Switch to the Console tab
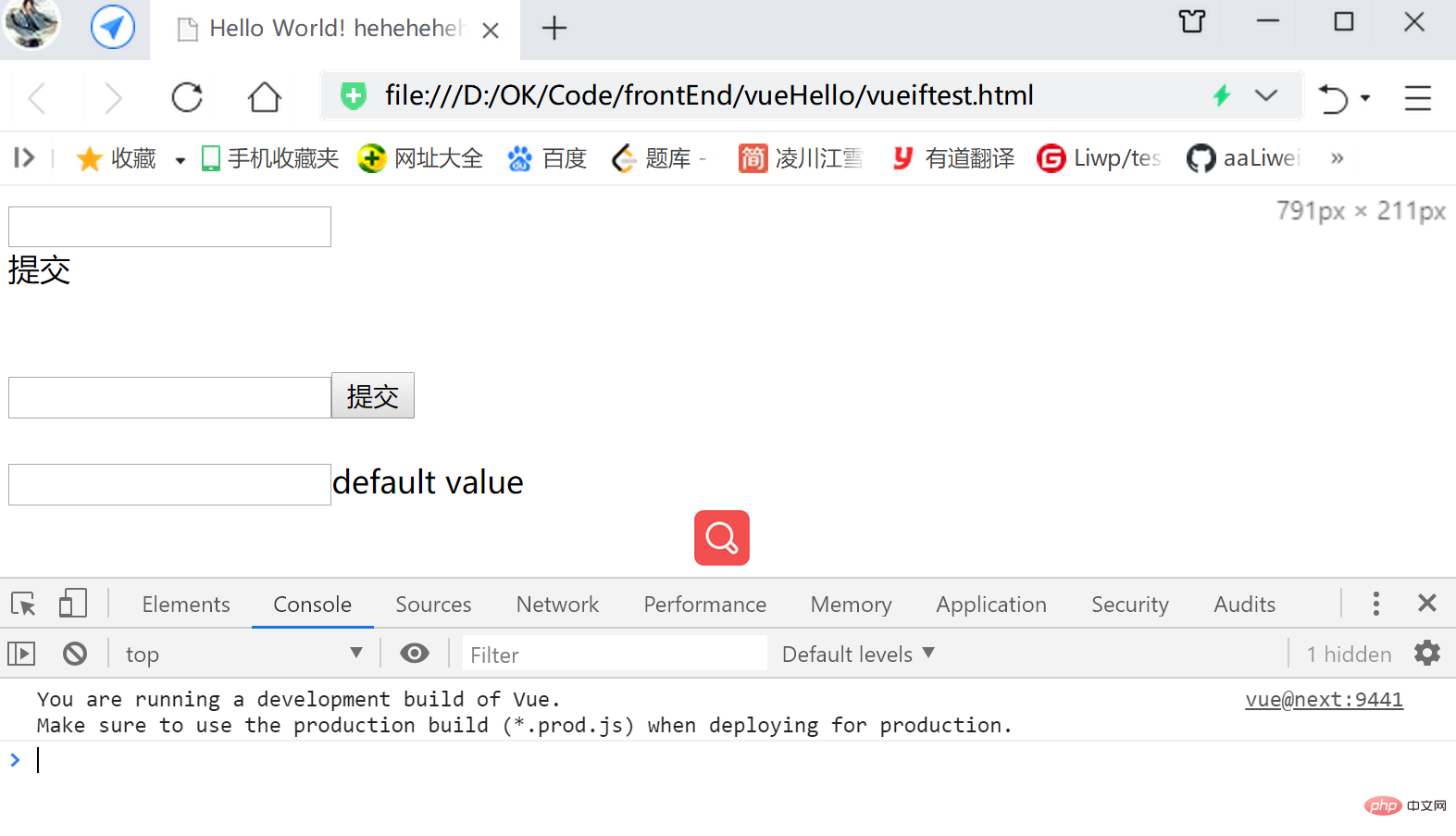Image resolution: width=1456 pixels, height=836 pixels. 313,605
